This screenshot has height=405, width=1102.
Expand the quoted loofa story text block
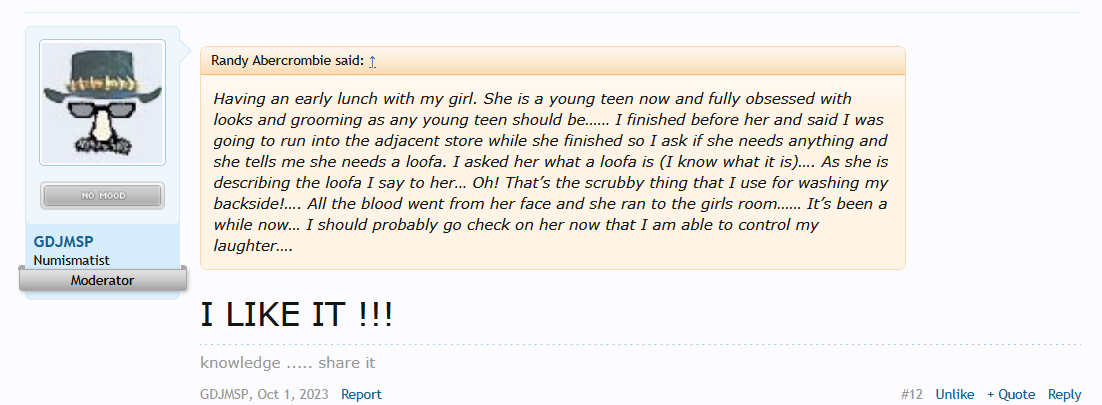pos(552,172)
